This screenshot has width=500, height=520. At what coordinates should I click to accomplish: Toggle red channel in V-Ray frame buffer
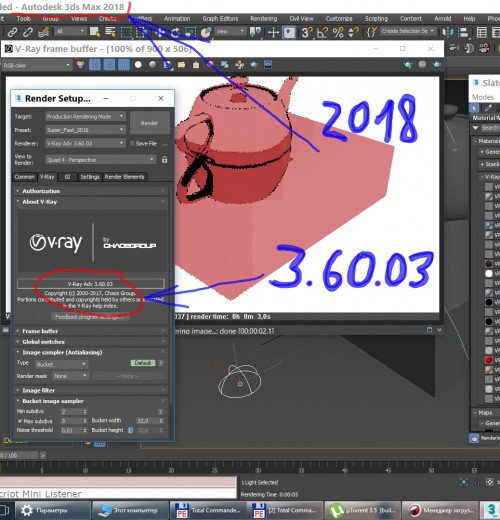[x=95, y=65]
